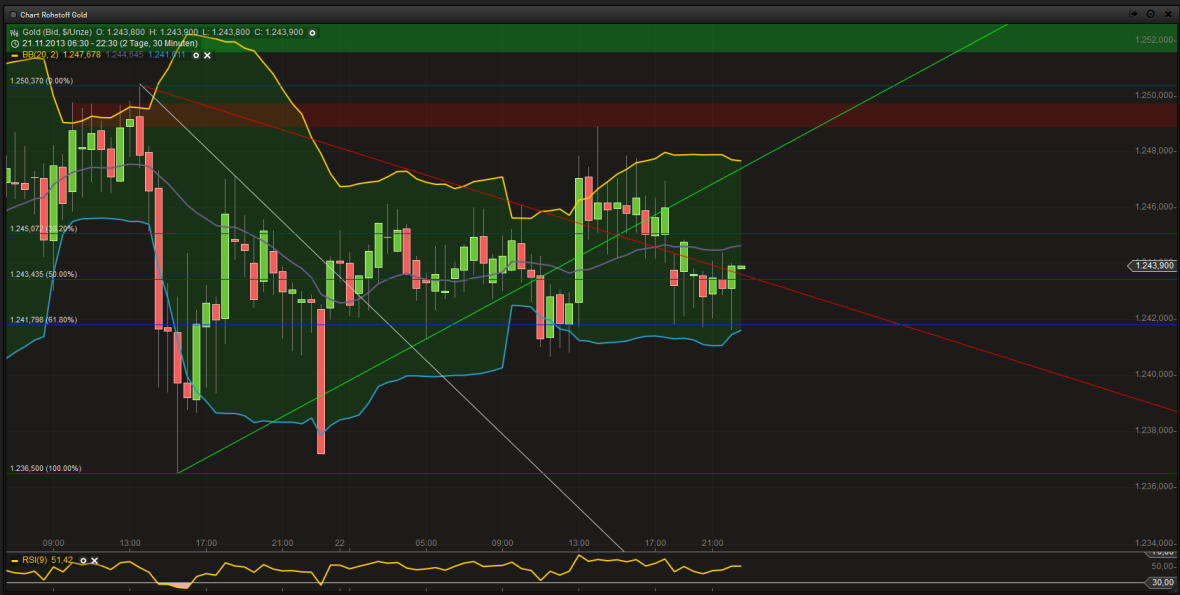Click the clock icon beside the timeframe text
The width and height of the screenshot is (1180, 595).
pyautogui.click(x=13, y=44)
